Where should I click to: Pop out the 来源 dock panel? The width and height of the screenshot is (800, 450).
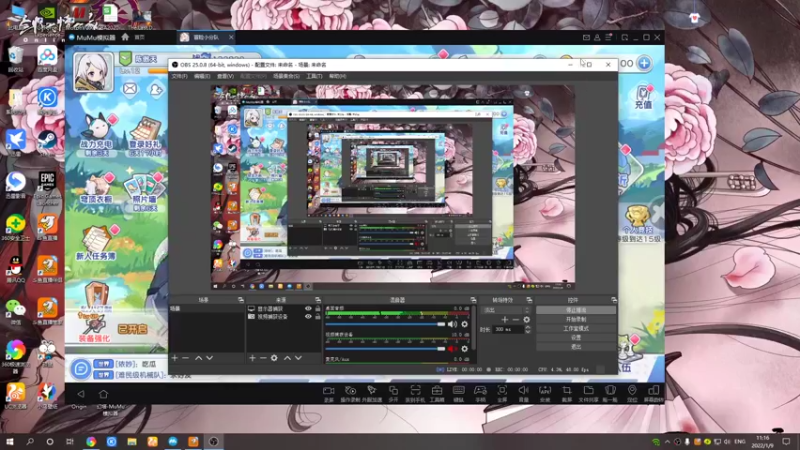(x=318, y=300)
